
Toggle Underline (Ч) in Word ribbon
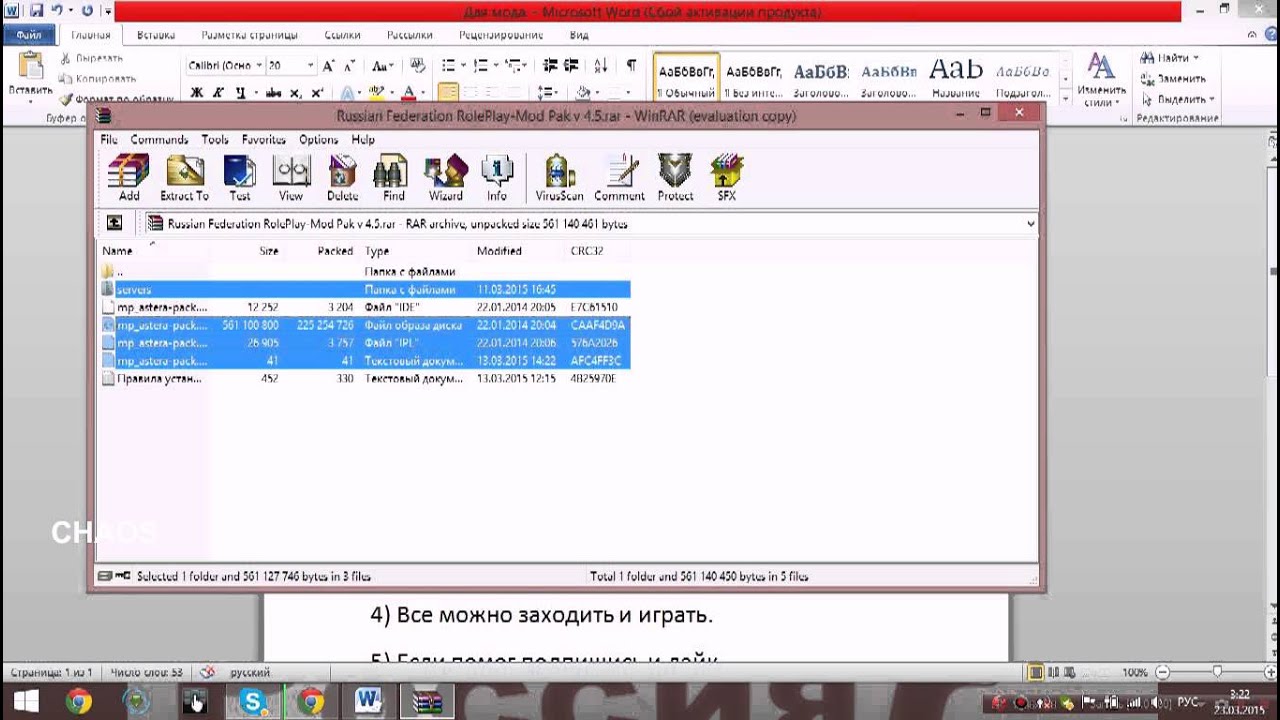241,93
